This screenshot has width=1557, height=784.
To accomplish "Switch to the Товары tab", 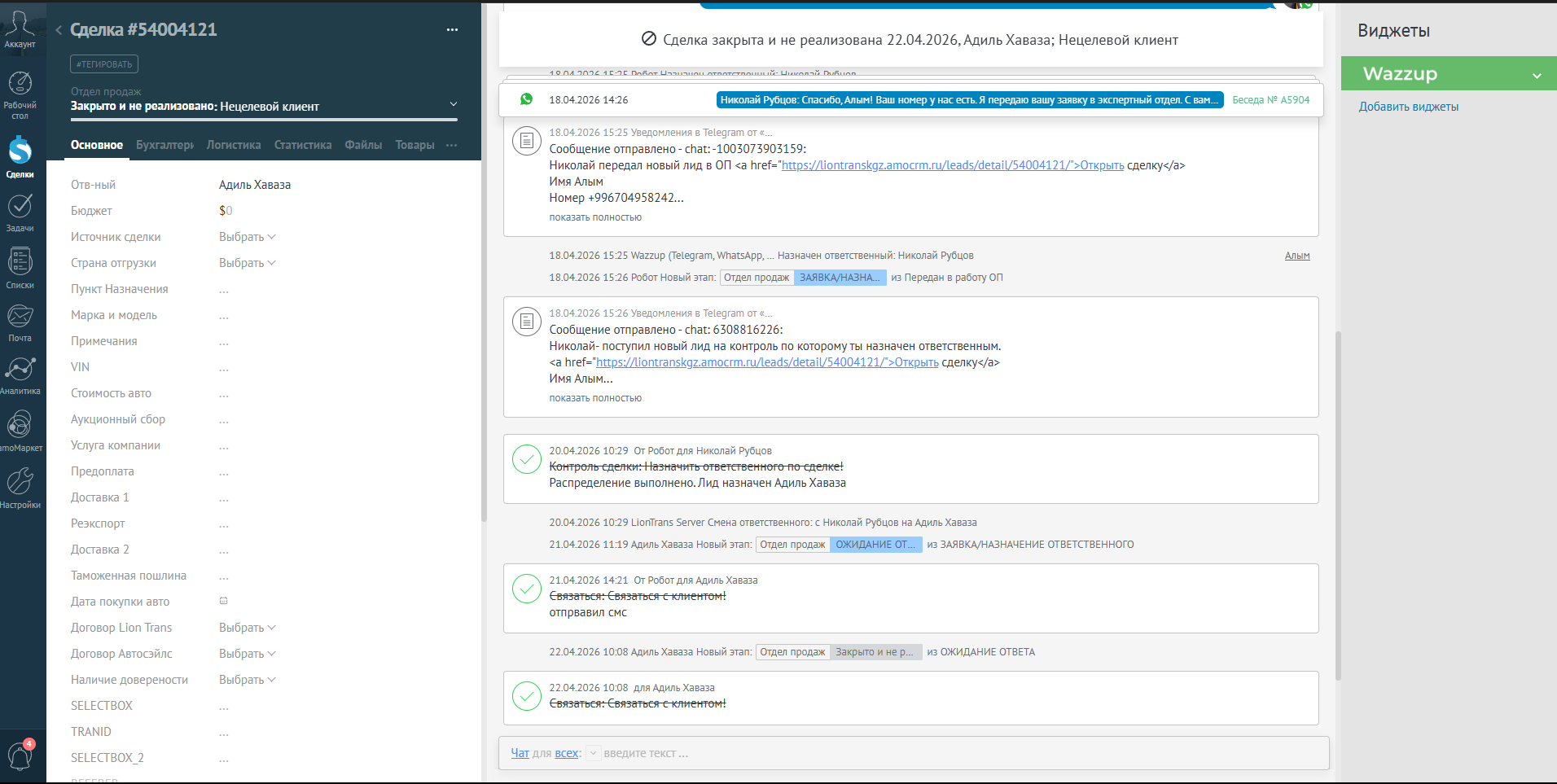I will 414,145.
